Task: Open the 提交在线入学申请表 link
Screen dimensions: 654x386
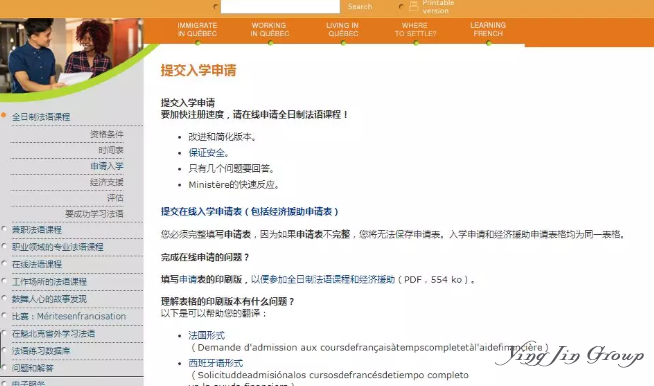Action: (x=249, y=212)
